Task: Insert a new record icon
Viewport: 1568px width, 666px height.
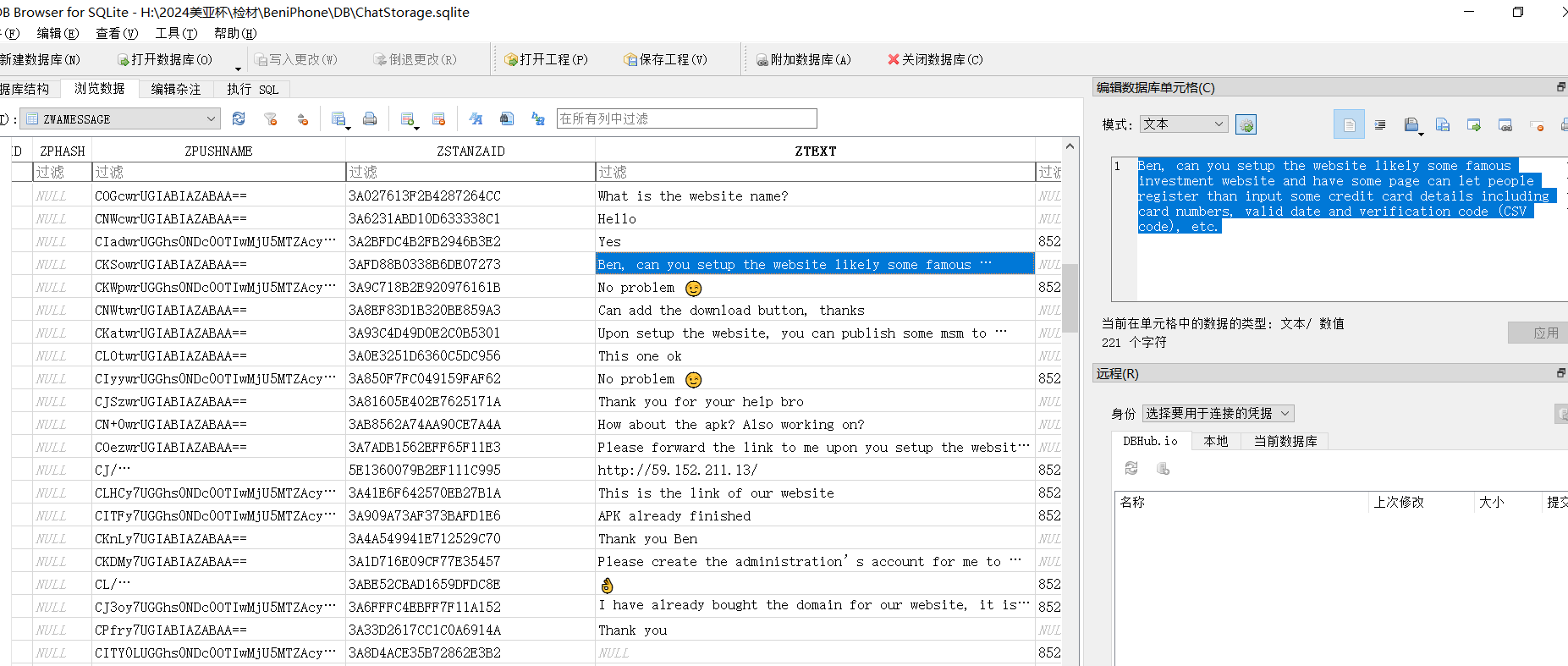Action: [407, 119]
